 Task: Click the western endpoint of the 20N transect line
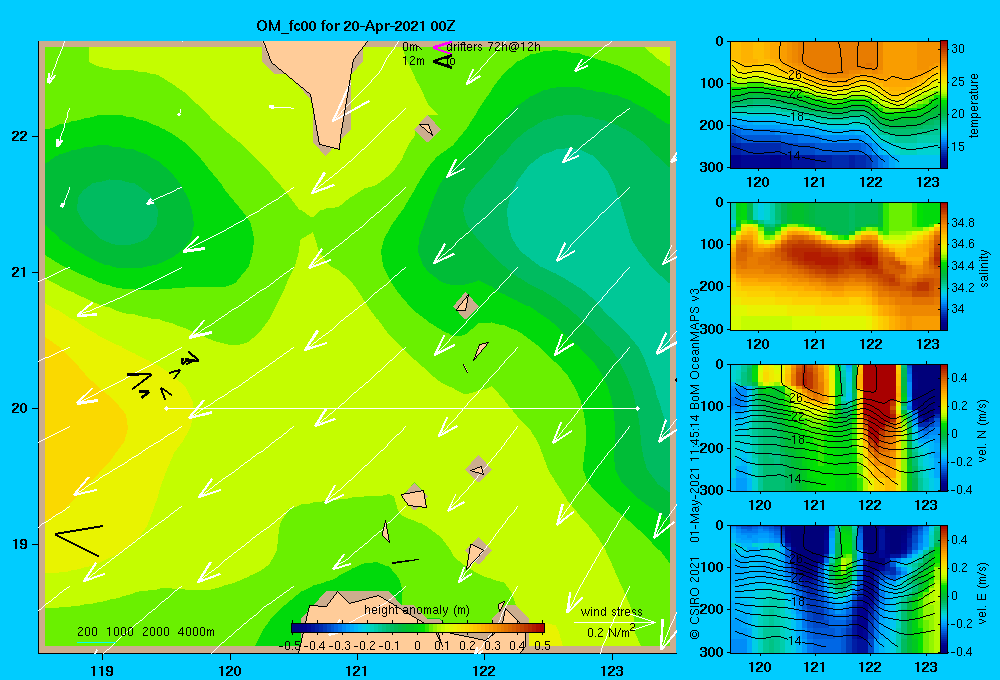click(166, 408)
